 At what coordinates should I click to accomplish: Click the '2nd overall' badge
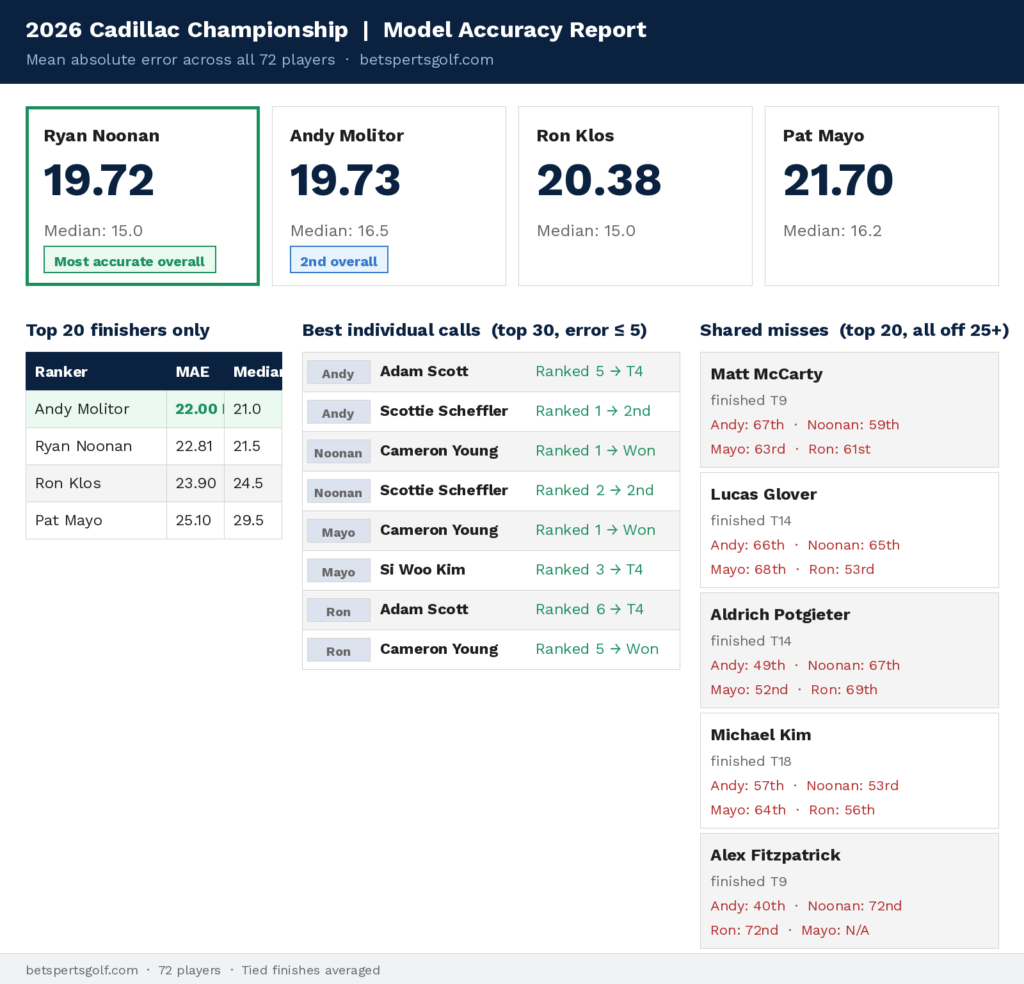tap(339, 260)
